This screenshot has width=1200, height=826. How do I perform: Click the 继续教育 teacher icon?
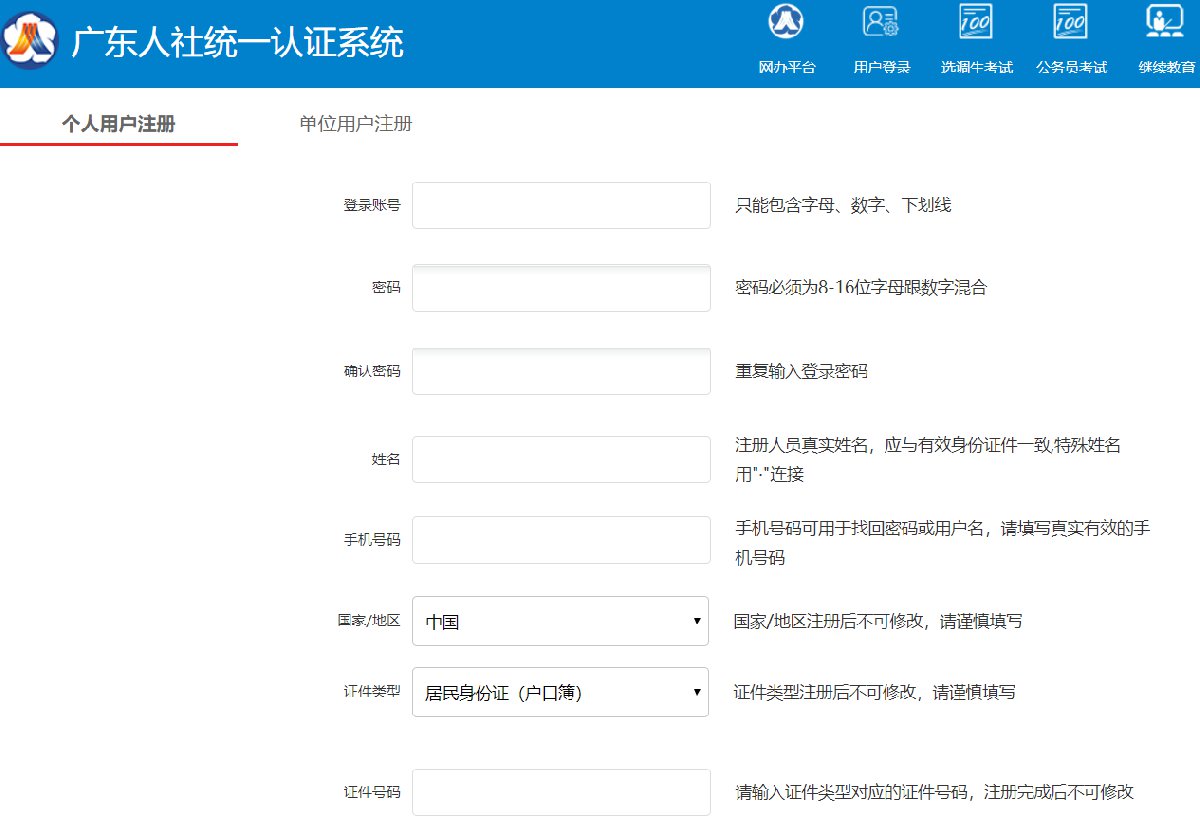tap(1165, 22)
